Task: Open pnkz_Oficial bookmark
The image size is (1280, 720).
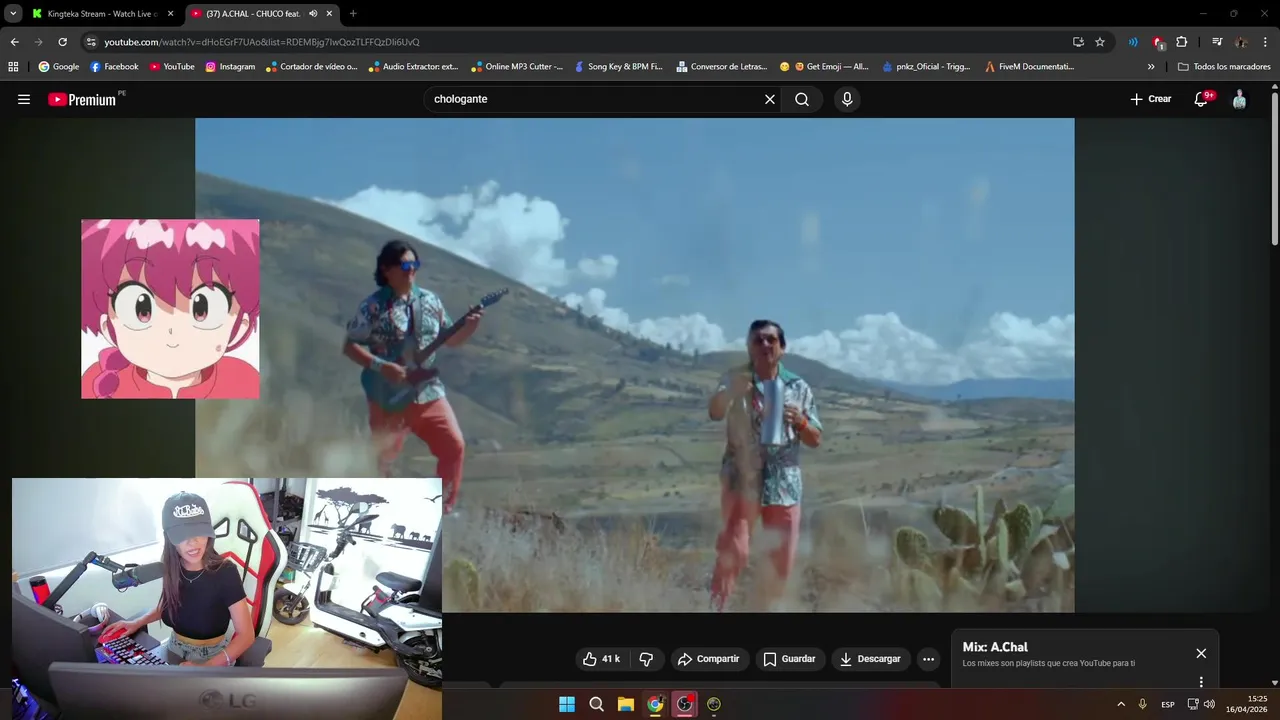Action: pyautogui.click(x=926, y=67)
